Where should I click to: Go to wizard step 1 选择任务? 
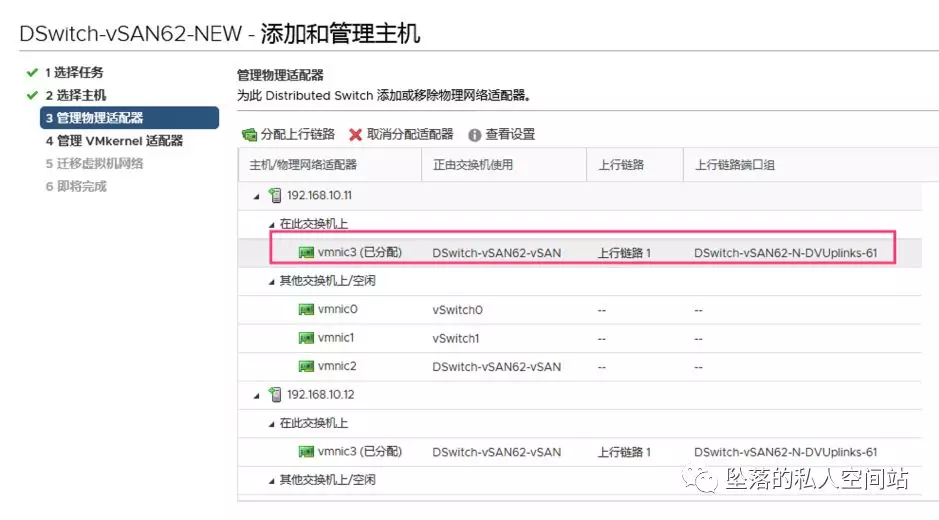(x=74, y=72)
